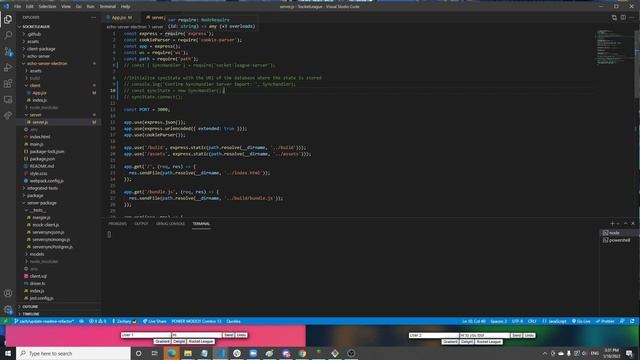Open the Extensions view
This screenshot has height=360, width=640.
(8, 84)
